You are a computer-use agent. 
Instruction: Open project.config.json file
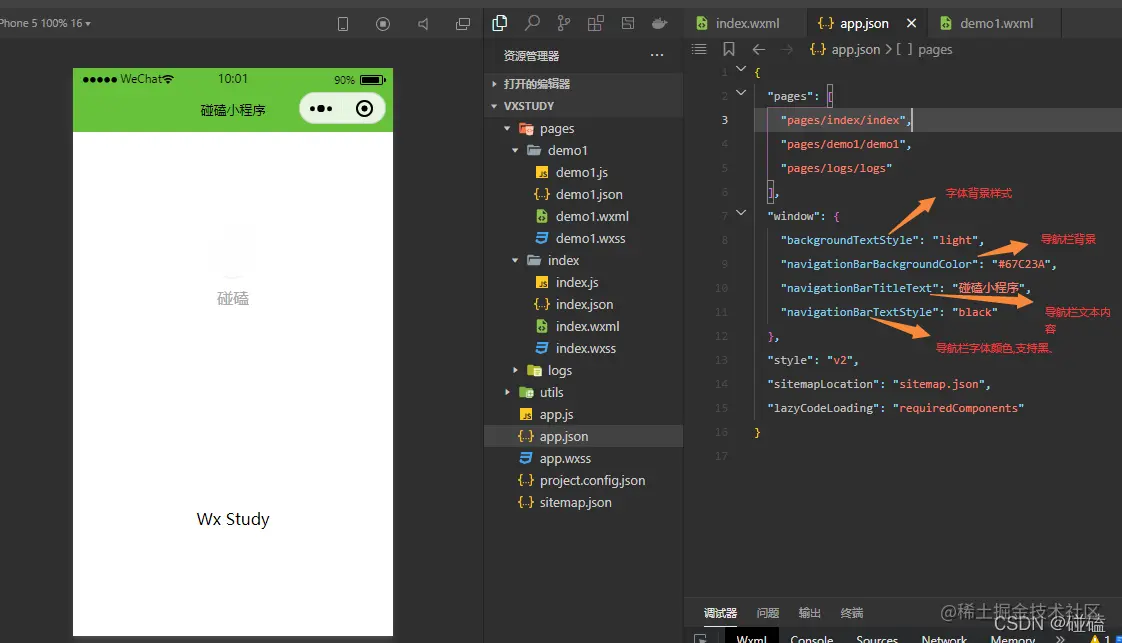584,481
